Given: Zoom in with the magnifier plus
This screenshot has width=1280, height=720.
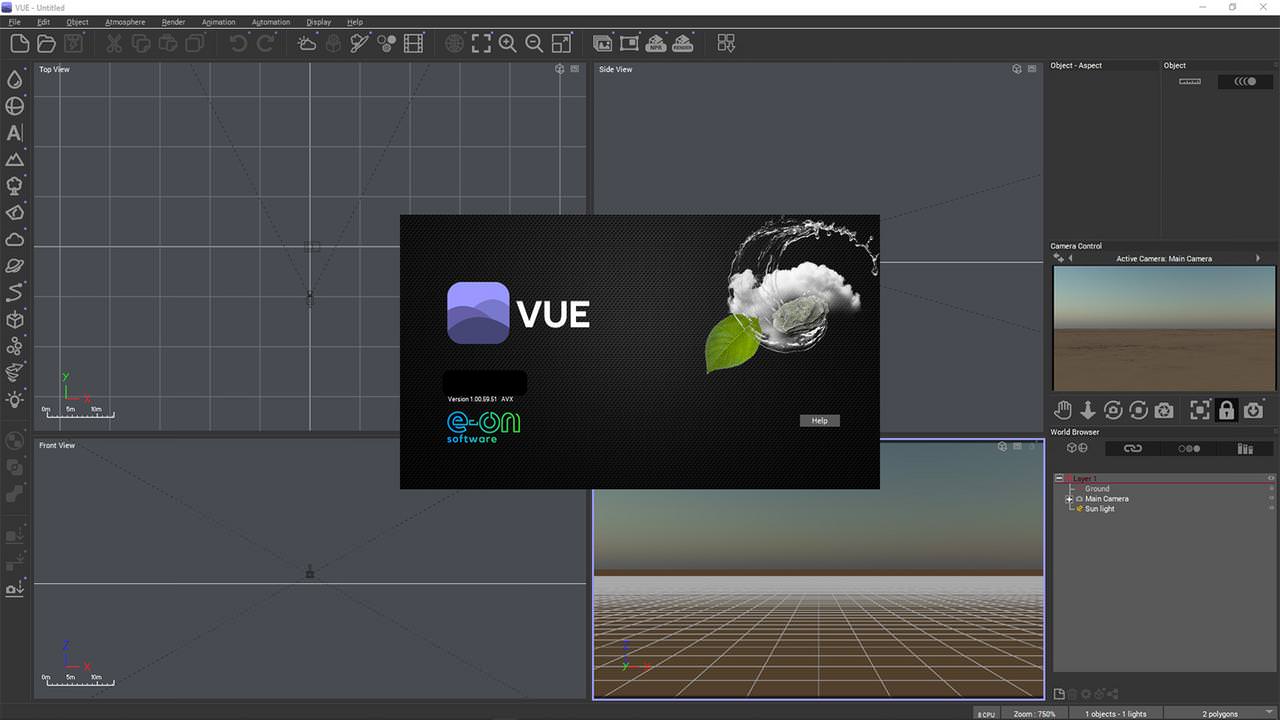Looking at the screenshot, I should (508, 43).
